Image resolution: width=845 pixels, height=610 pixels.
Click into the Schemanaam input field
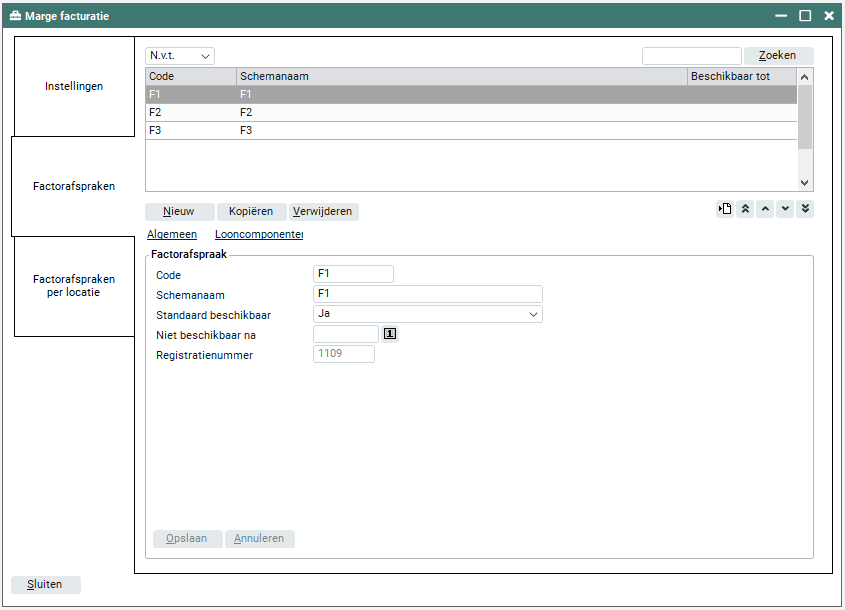(x=428, y=294)
